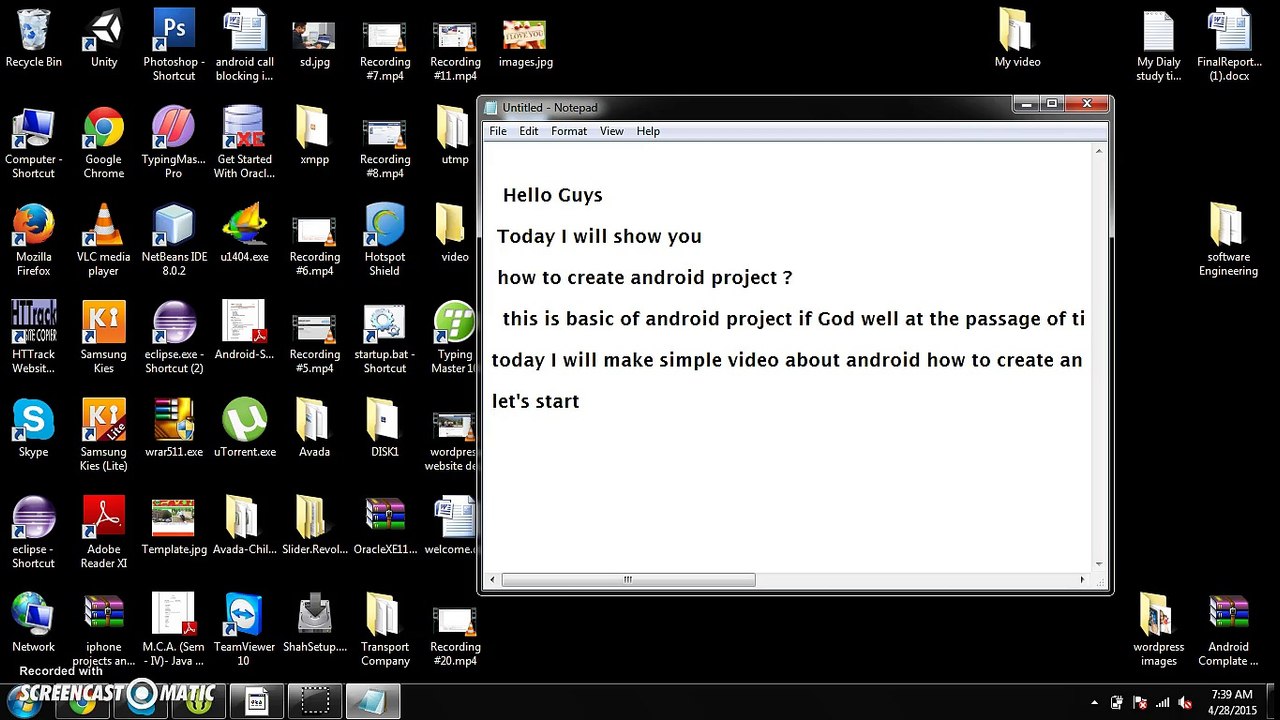Open Notepad's Help menu
The width and height of the screenshot is (1280, 720).
(x=648, y=131)
